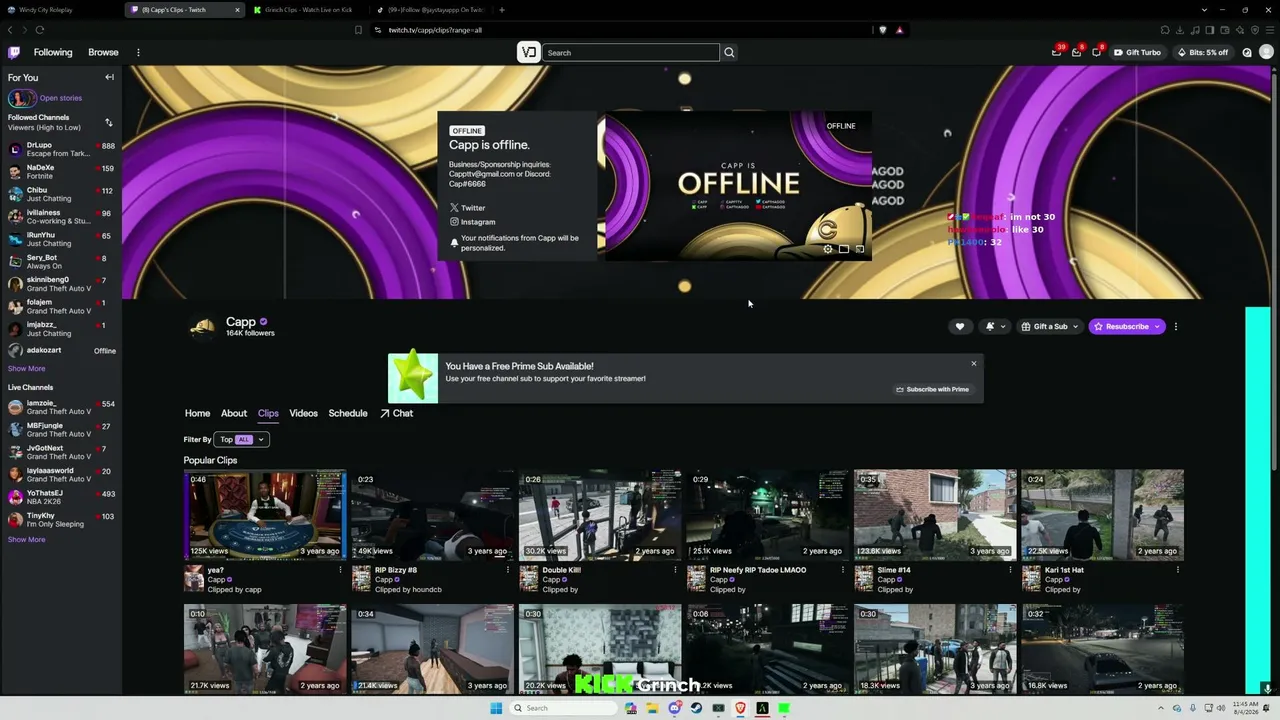Open Capp's Instagram link
The height and width of the screenshot is (720, 1280).
point(472,222)
